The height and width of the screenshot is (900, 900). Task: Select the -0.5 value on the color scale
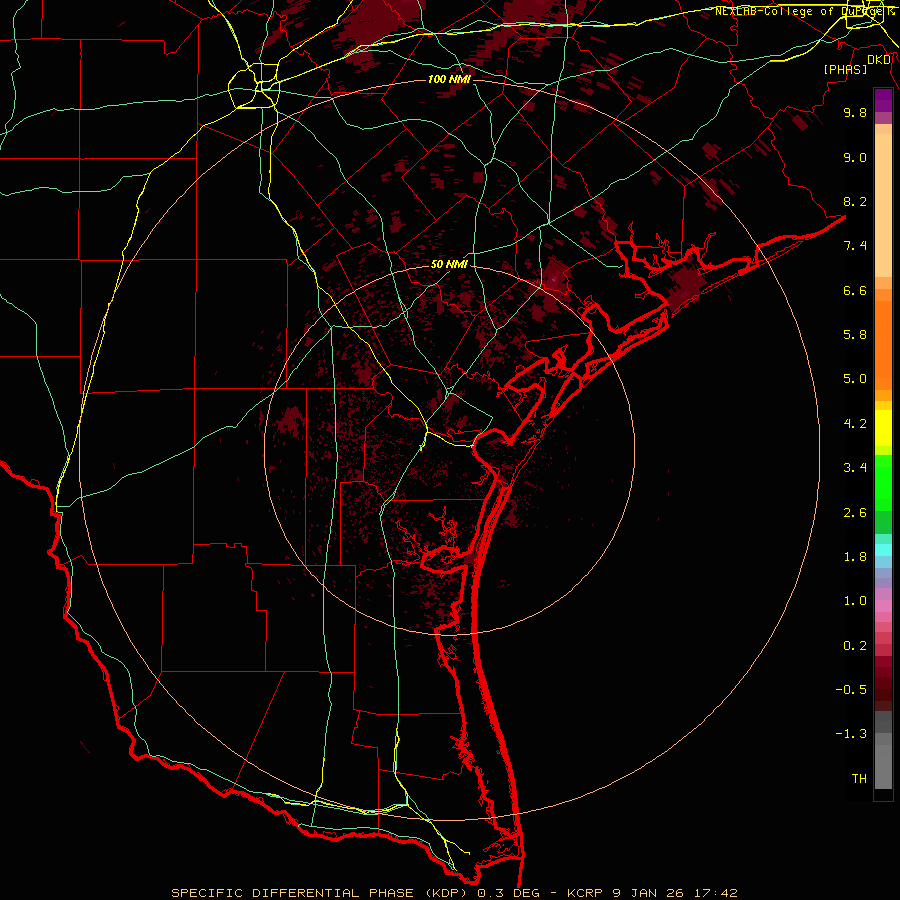pos(851,690)
